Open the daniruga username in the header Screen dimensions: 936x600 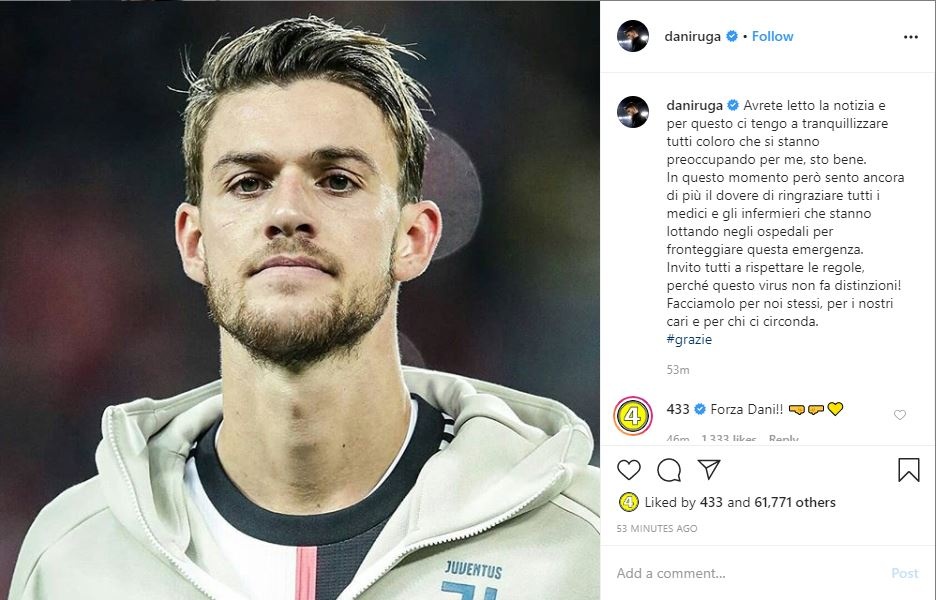click(x=693, y=37)
